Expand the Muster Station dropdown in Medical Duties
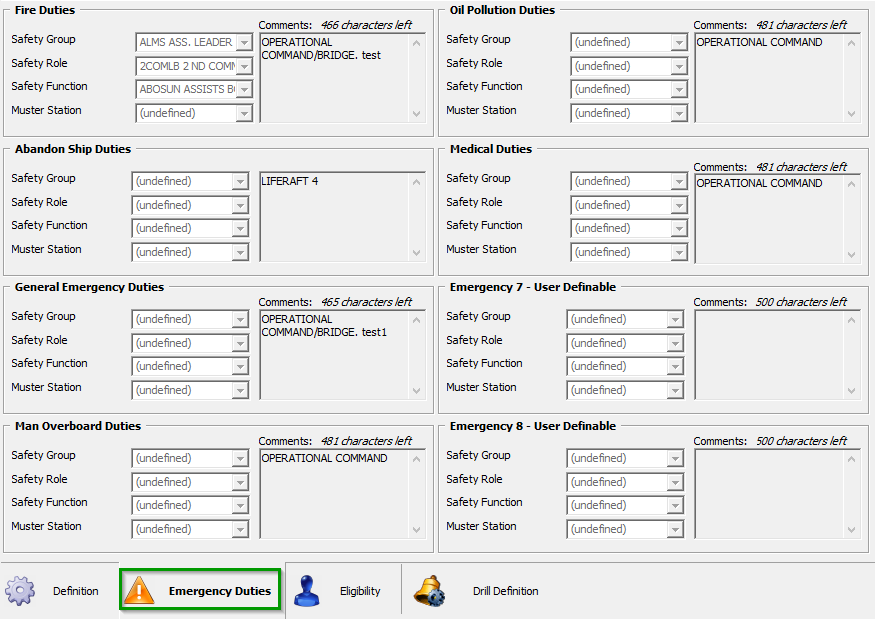 click(679, 252)
